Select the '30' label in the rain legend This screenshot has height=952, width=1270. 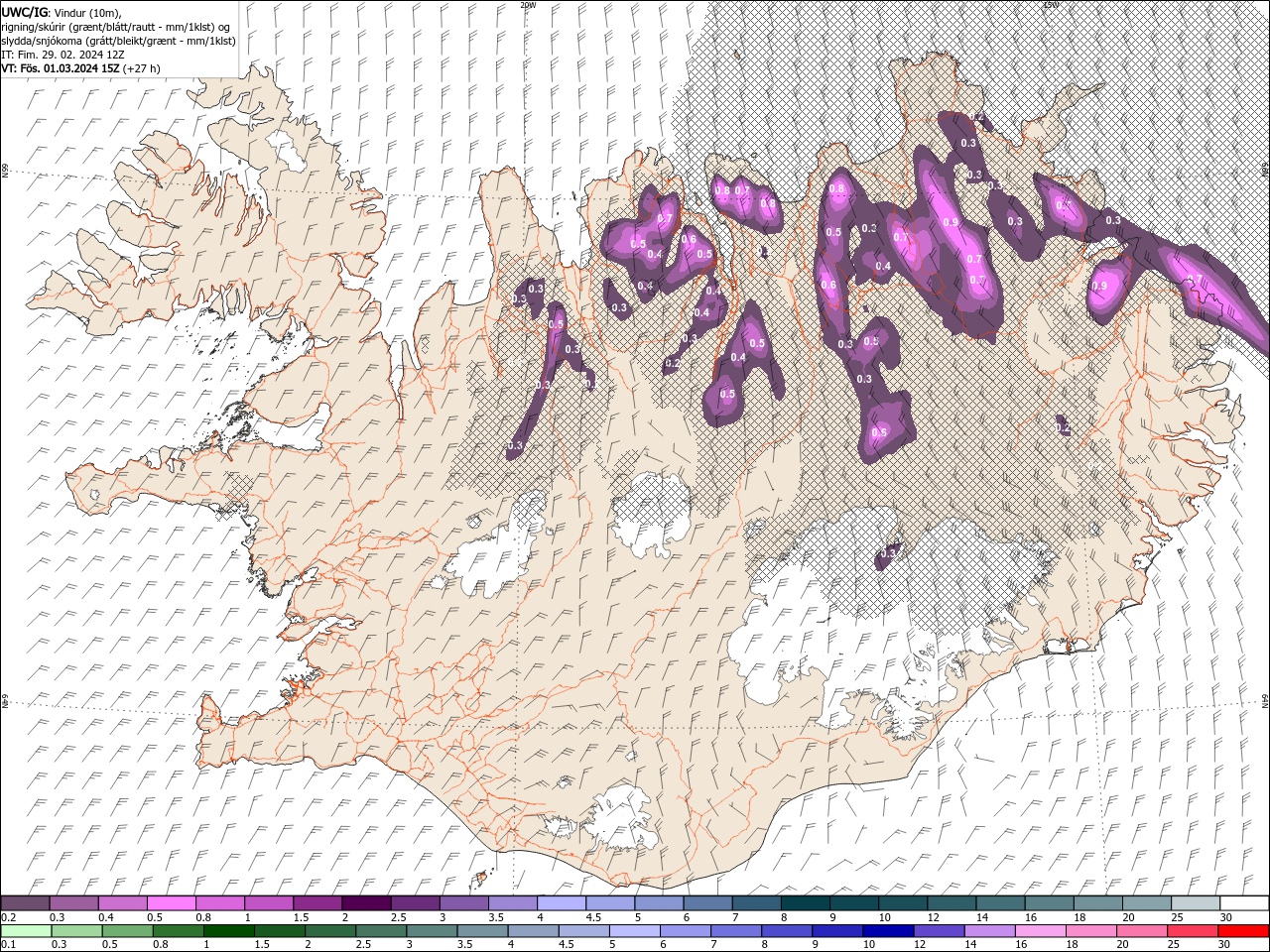tap(1222, 945)
